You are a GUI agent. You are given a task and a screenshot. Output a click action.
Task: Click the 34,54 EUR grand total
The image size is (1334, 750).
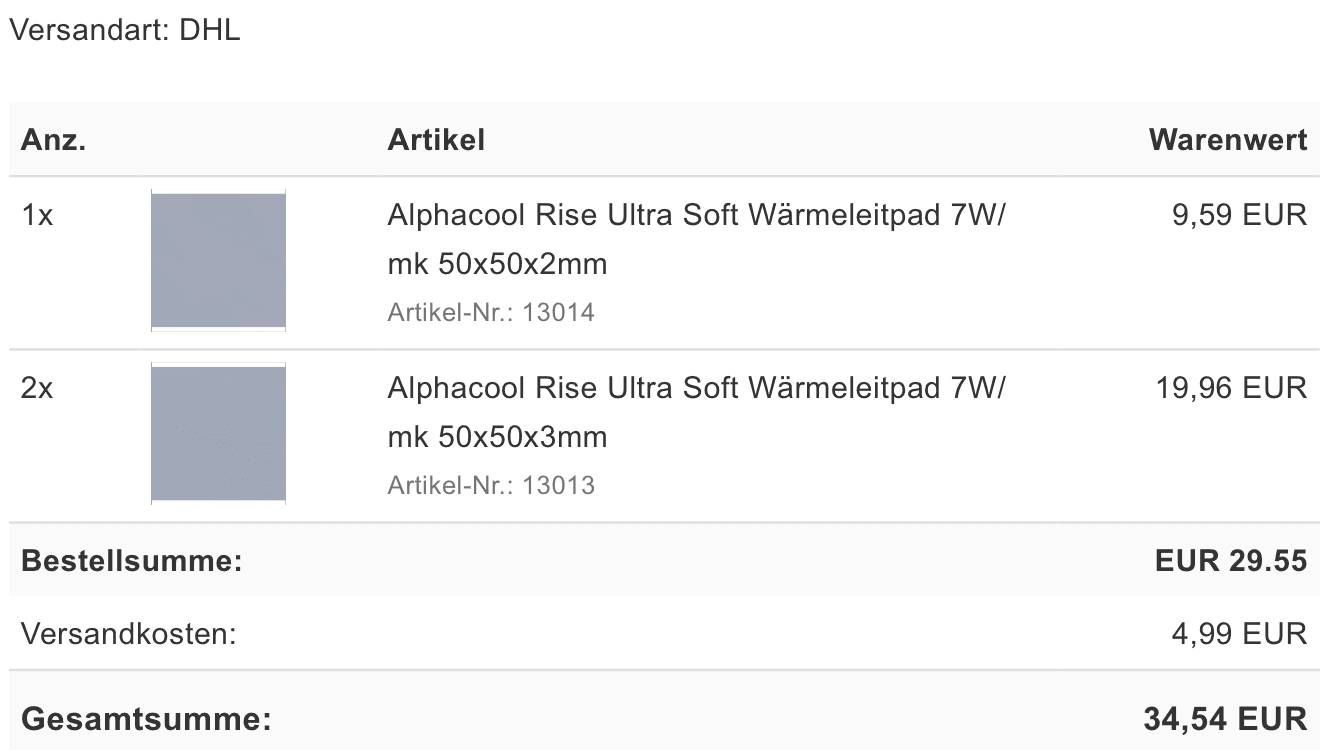[1225, 719]
